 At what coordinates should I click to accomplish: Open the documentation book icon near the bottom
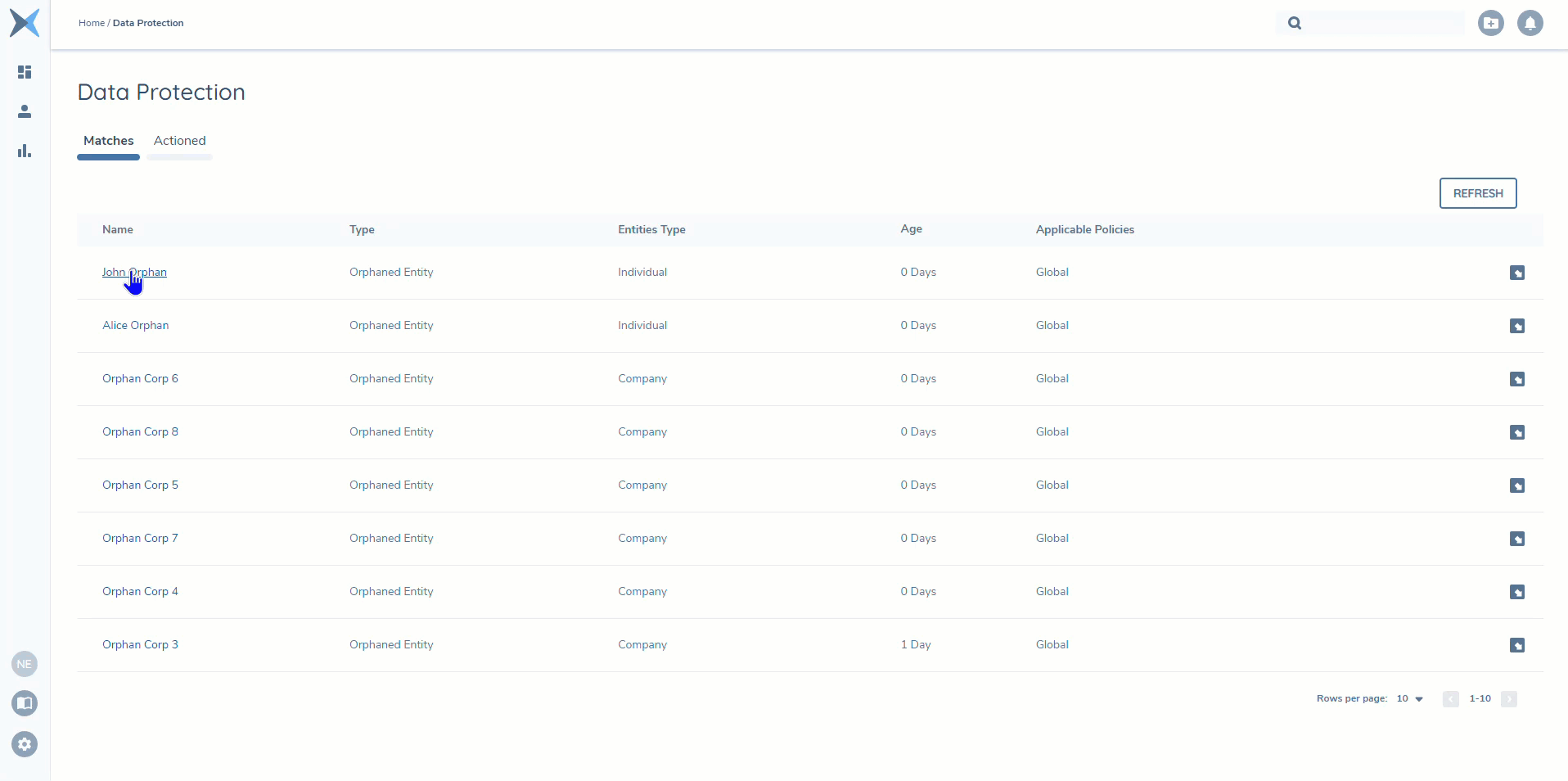coord(25,703)
